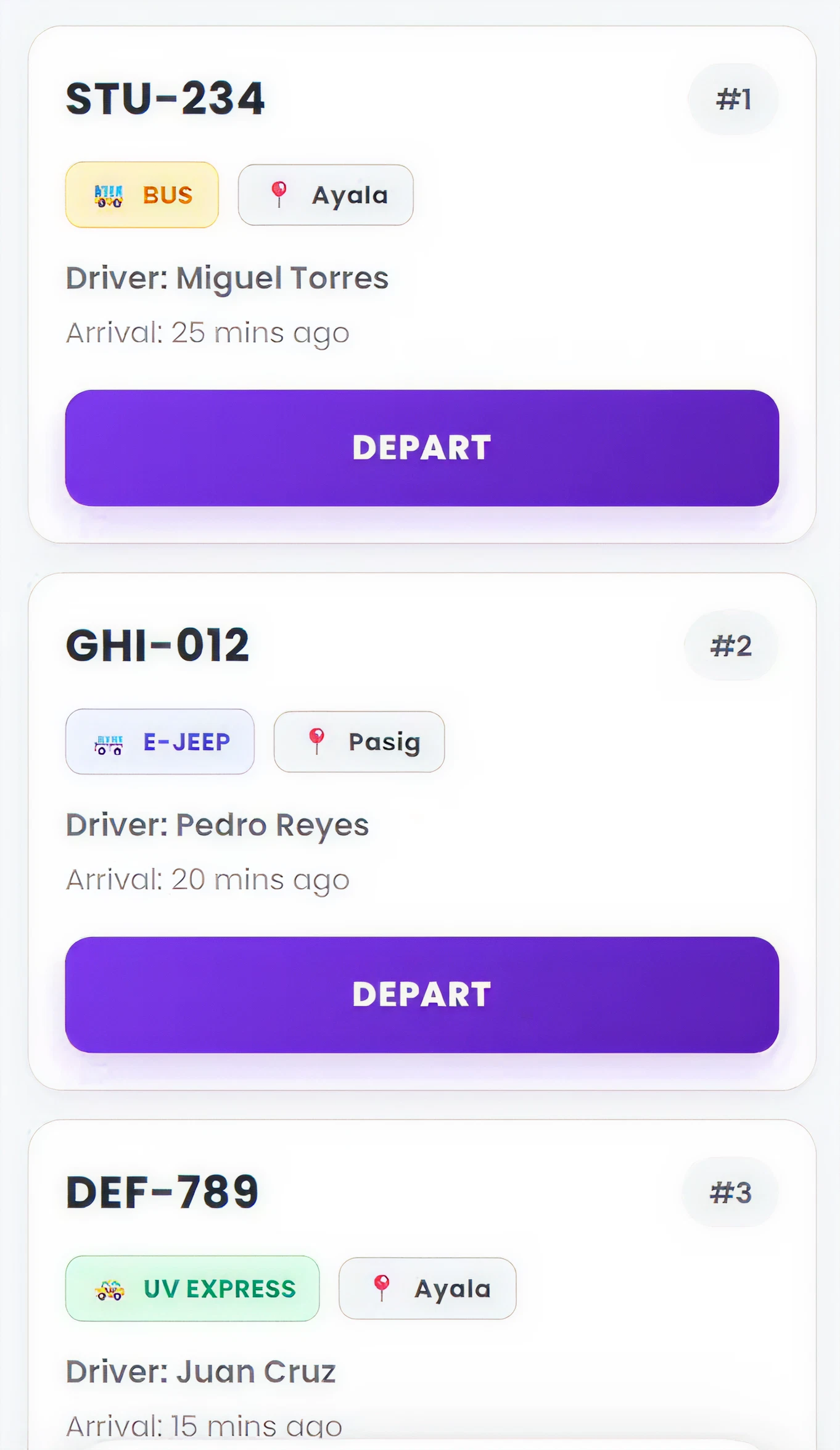
Task: Click the pin icon beside first Ayala
Action: point(279,194)
